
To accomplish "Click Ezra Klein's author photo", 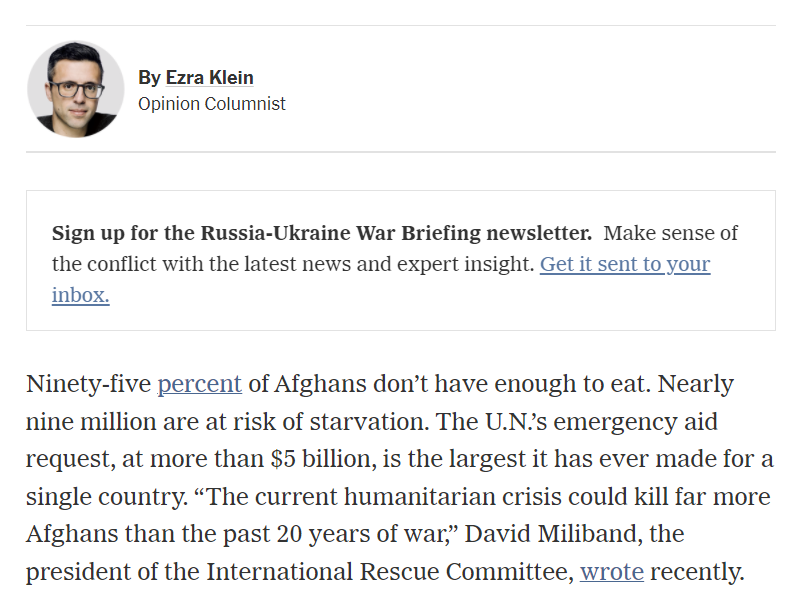I will [x=76, y=89].
